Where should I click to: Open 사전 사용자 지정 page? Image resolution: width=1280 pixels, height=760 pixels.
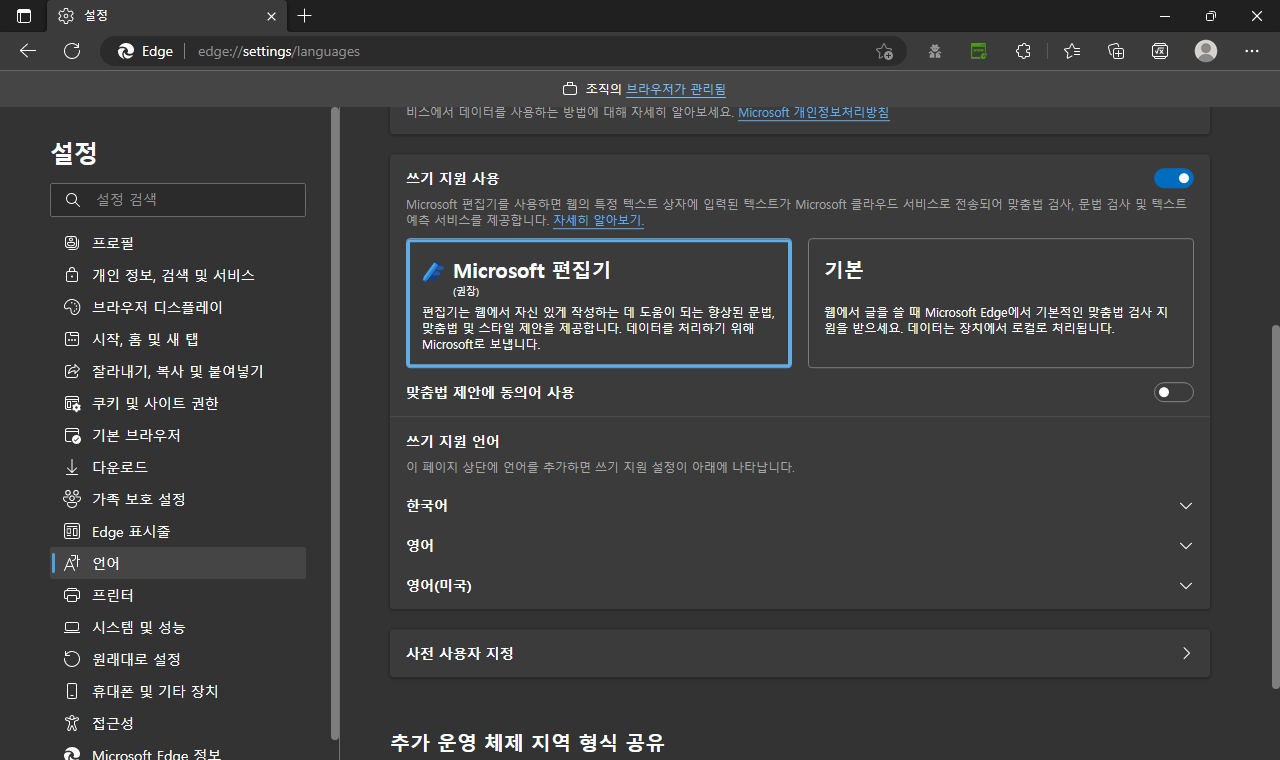click(800, 653)
